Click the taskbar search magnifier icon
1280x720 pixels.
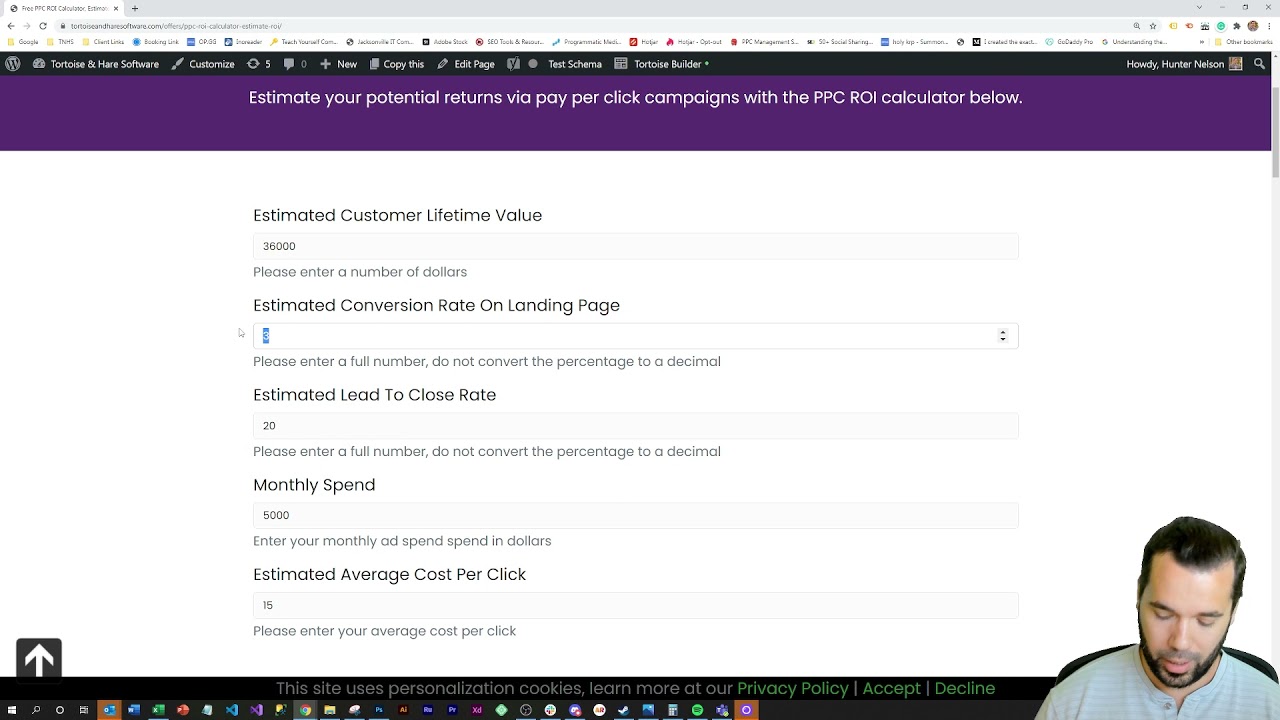click(x=36, y=710)
